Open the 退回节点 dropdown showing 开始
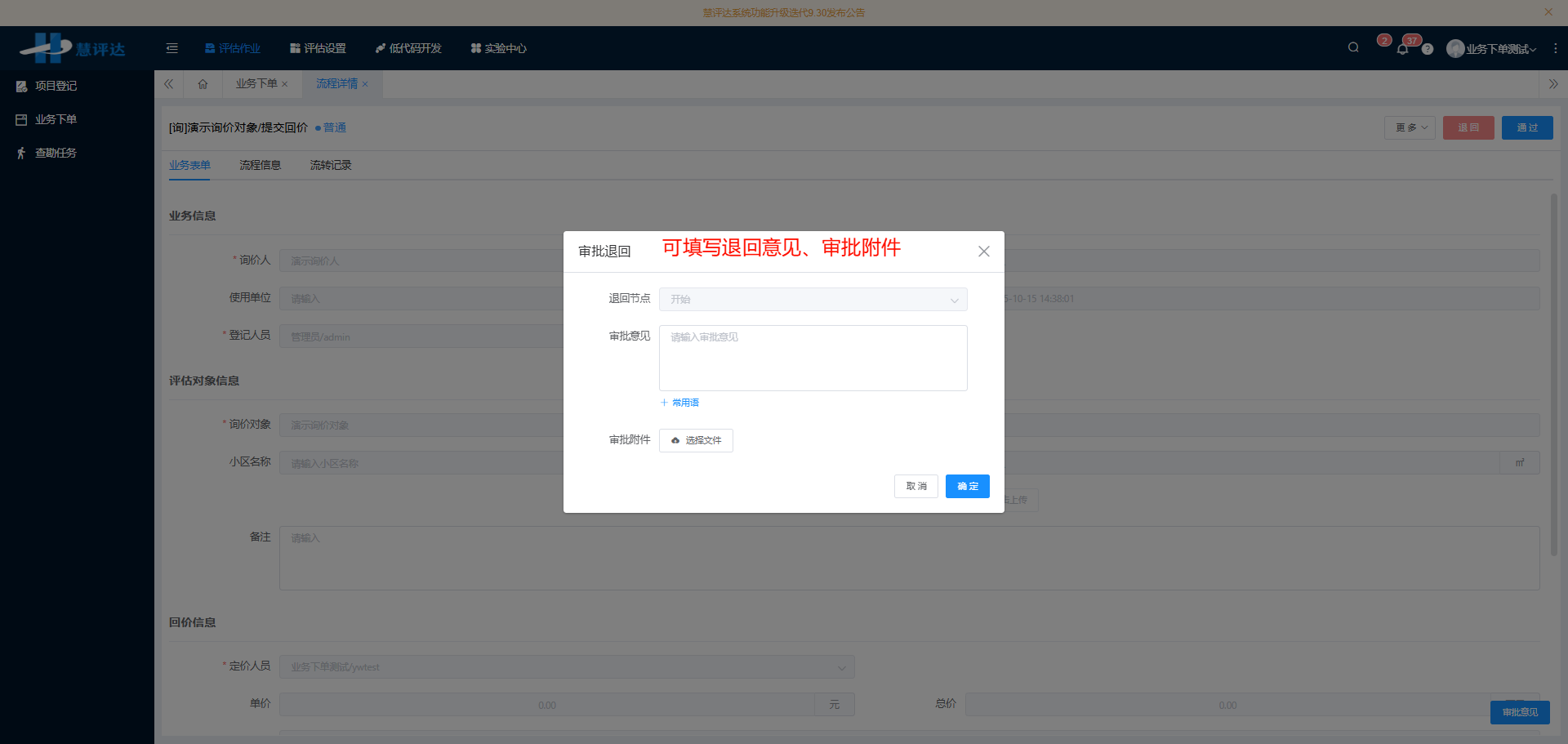This screenshot has width=1568, height=744. [x=813, y=299]
